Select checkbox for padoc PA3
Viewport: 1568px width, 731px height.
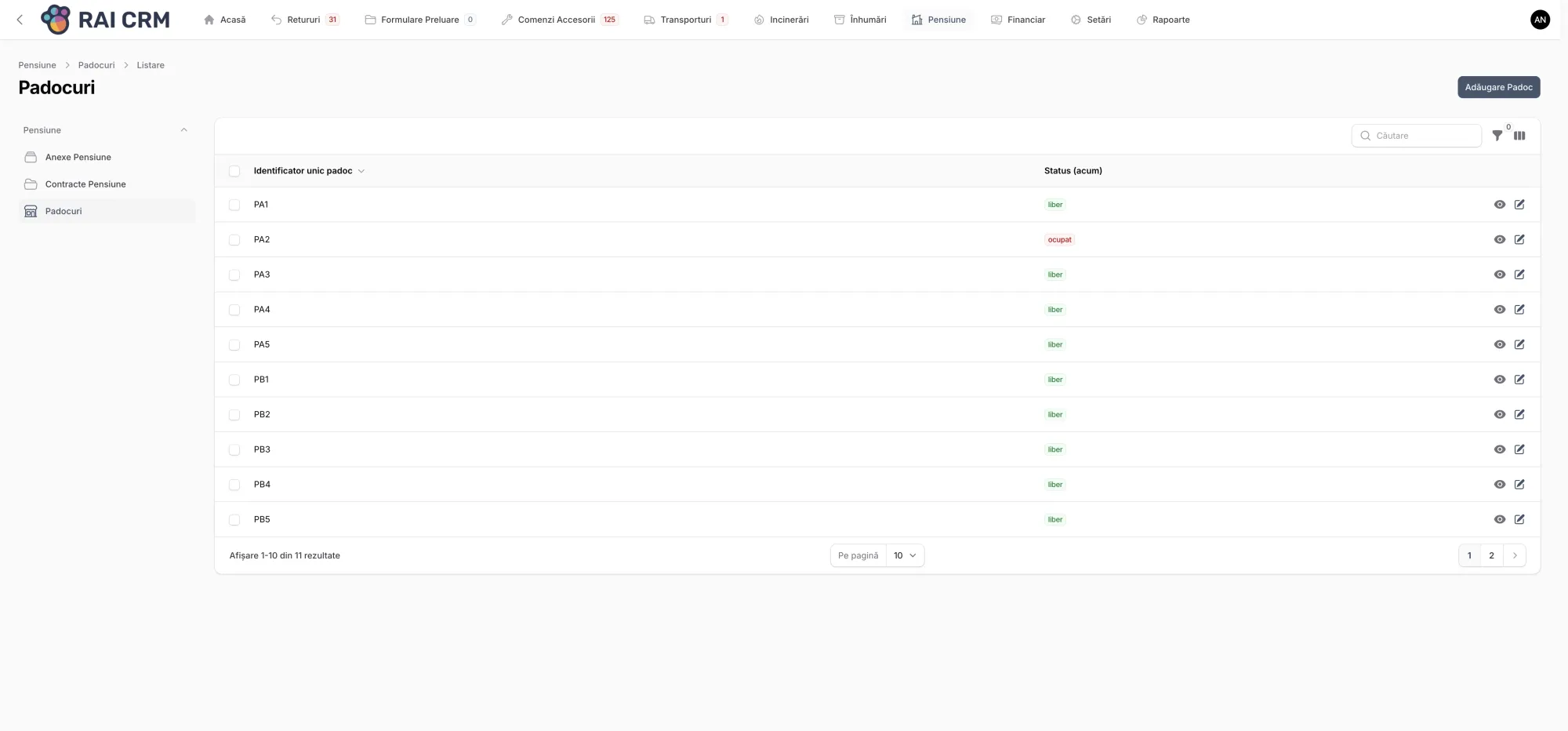[234, 275]
